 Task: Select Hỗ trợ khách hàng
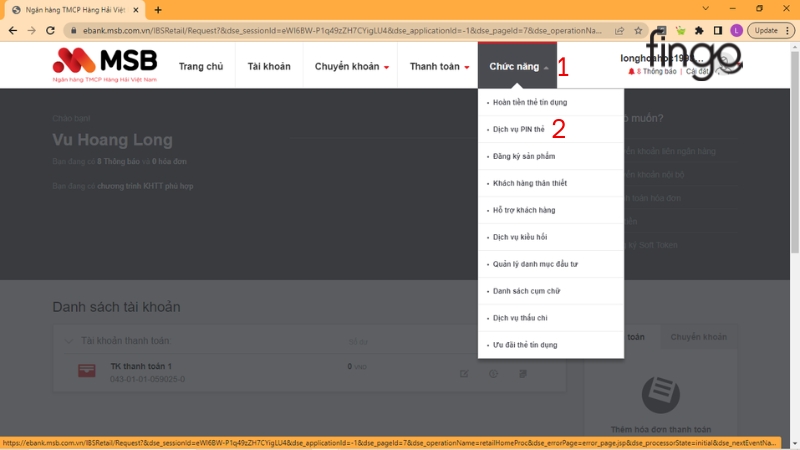point(551,210)
